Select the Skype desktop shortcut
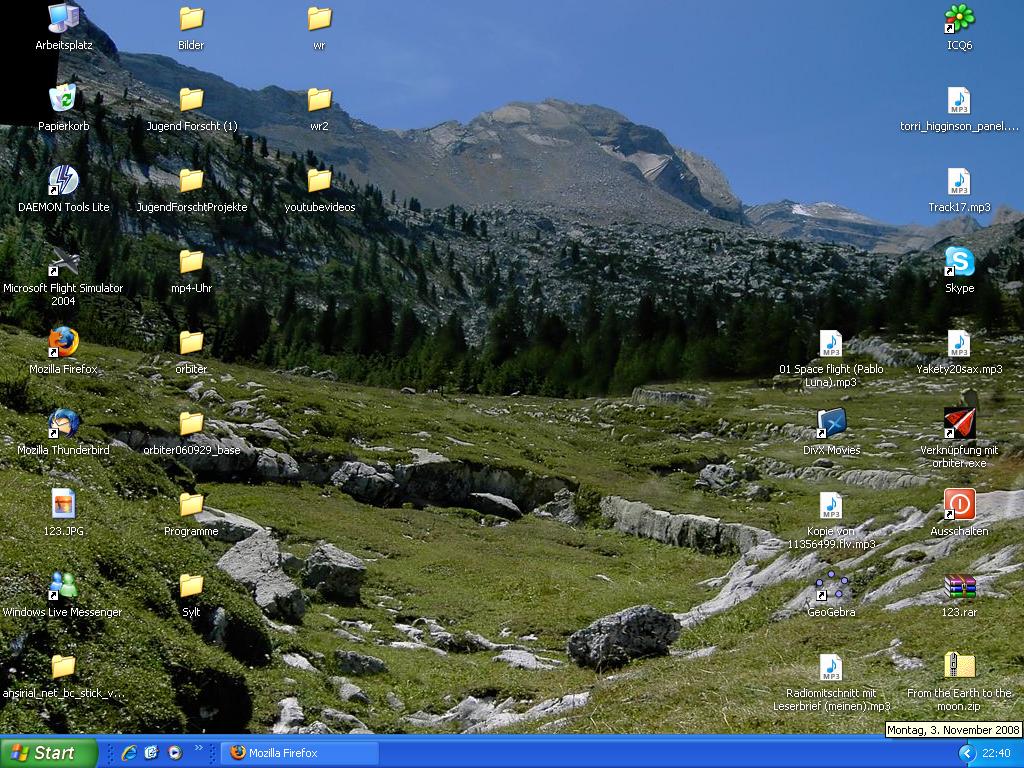The image size is (1024, 768). pyautogui.click(x=959, y=262)
